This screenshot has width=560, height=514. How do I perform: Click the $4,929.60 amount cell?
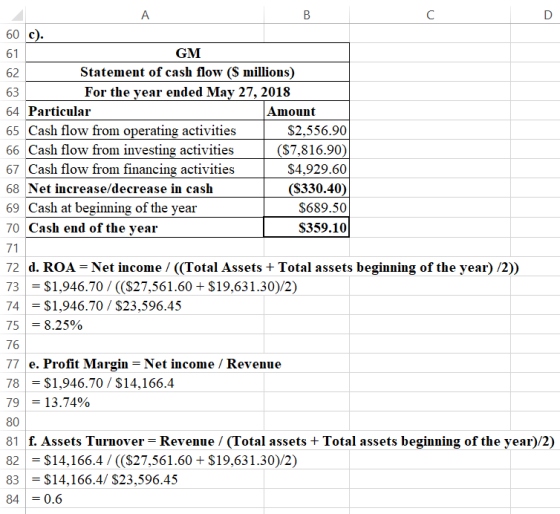(x=306, y=169)
